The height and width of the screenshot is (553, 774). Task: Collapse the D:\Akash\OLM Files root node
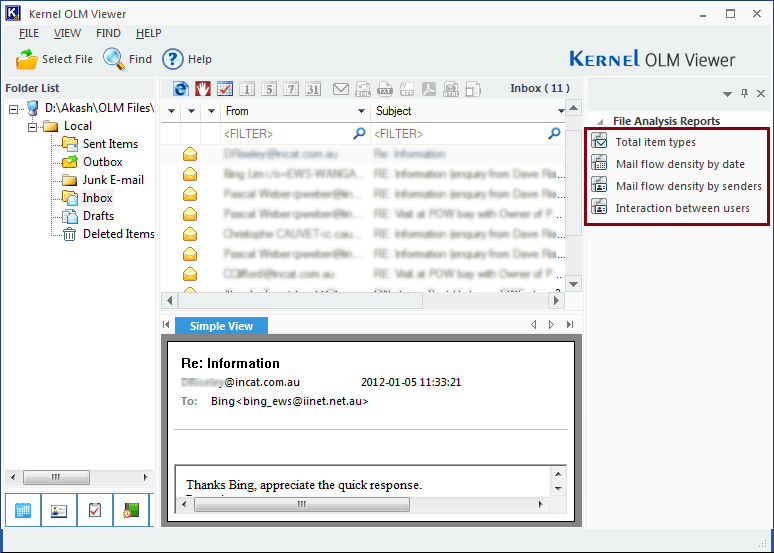pos(13,109)
